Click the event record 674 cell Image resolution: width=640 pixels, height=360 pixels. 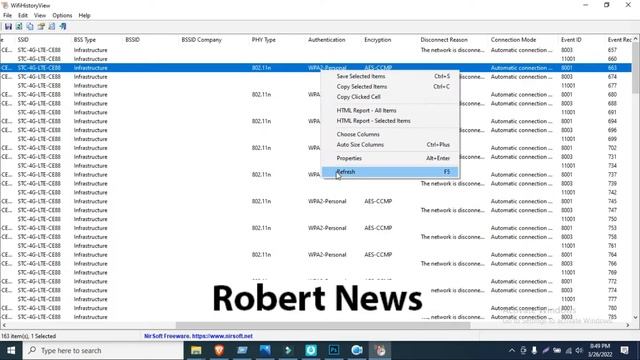612,77
